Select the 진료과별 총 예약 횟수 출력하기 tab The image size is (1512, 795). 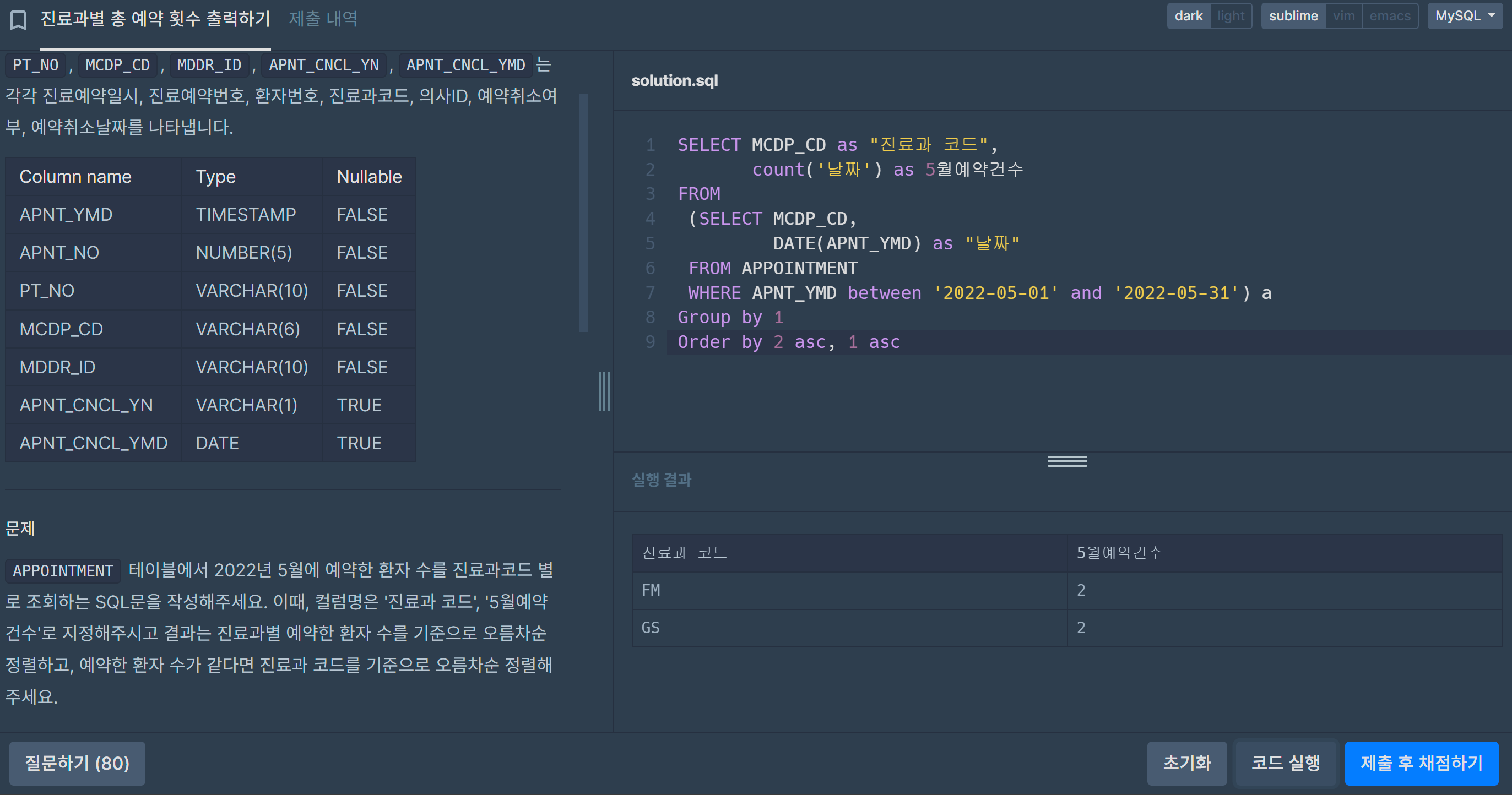click(x=155, y=19)
